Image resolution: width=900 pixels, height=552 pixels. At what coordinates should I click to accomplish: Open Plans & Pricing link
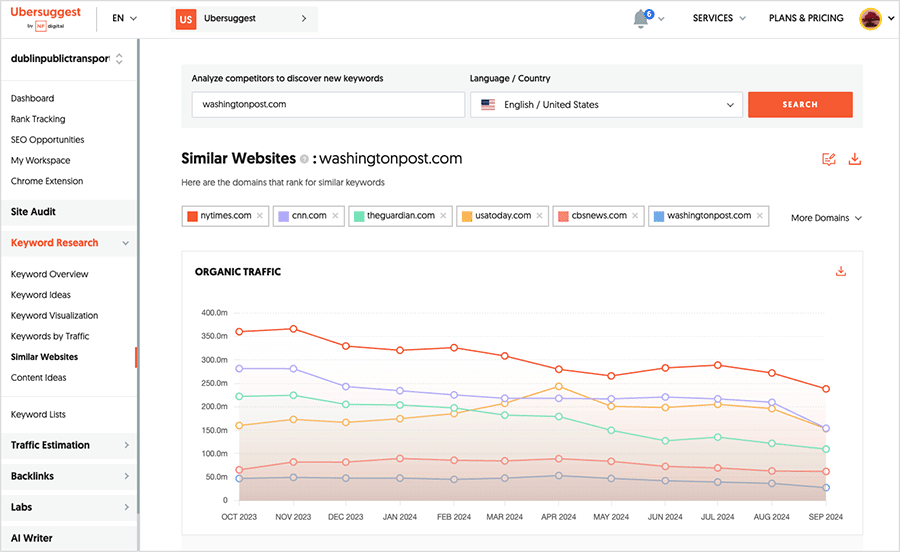[x=806, y=18]
